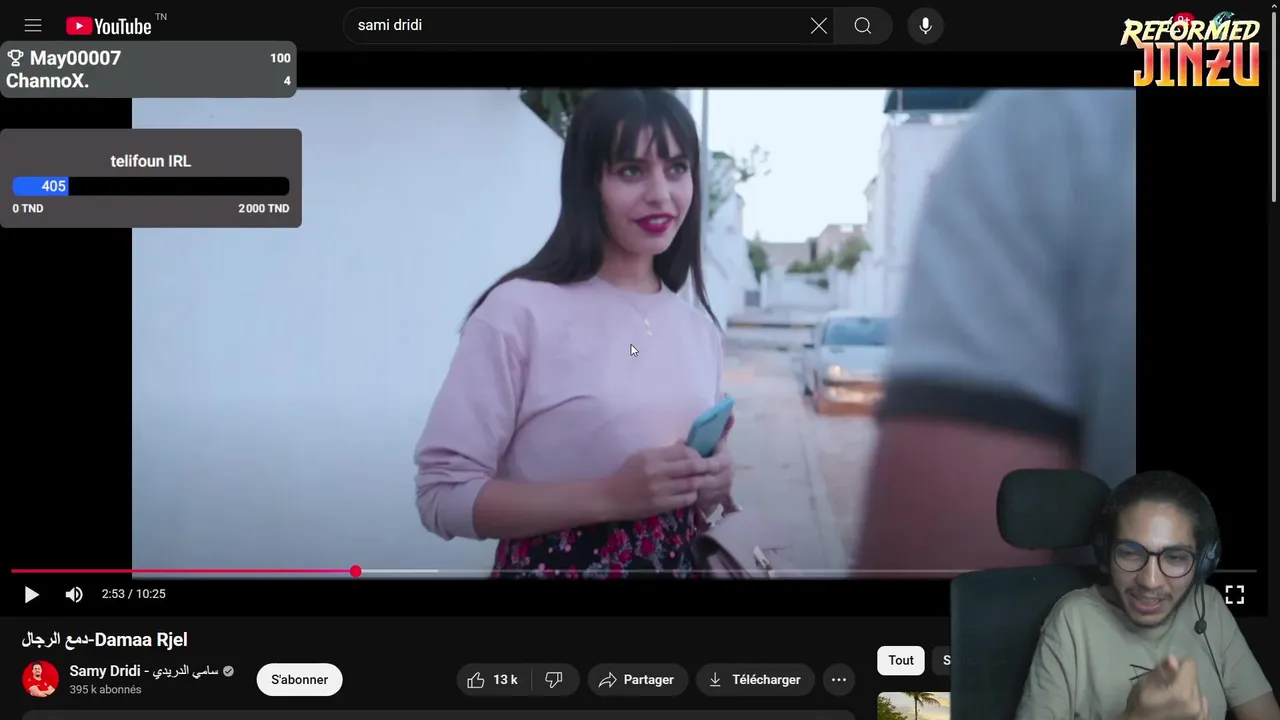Open the YouTube hamburger guide menu
The width and height of the screenshot is (1280, 720).
[33, 26]
